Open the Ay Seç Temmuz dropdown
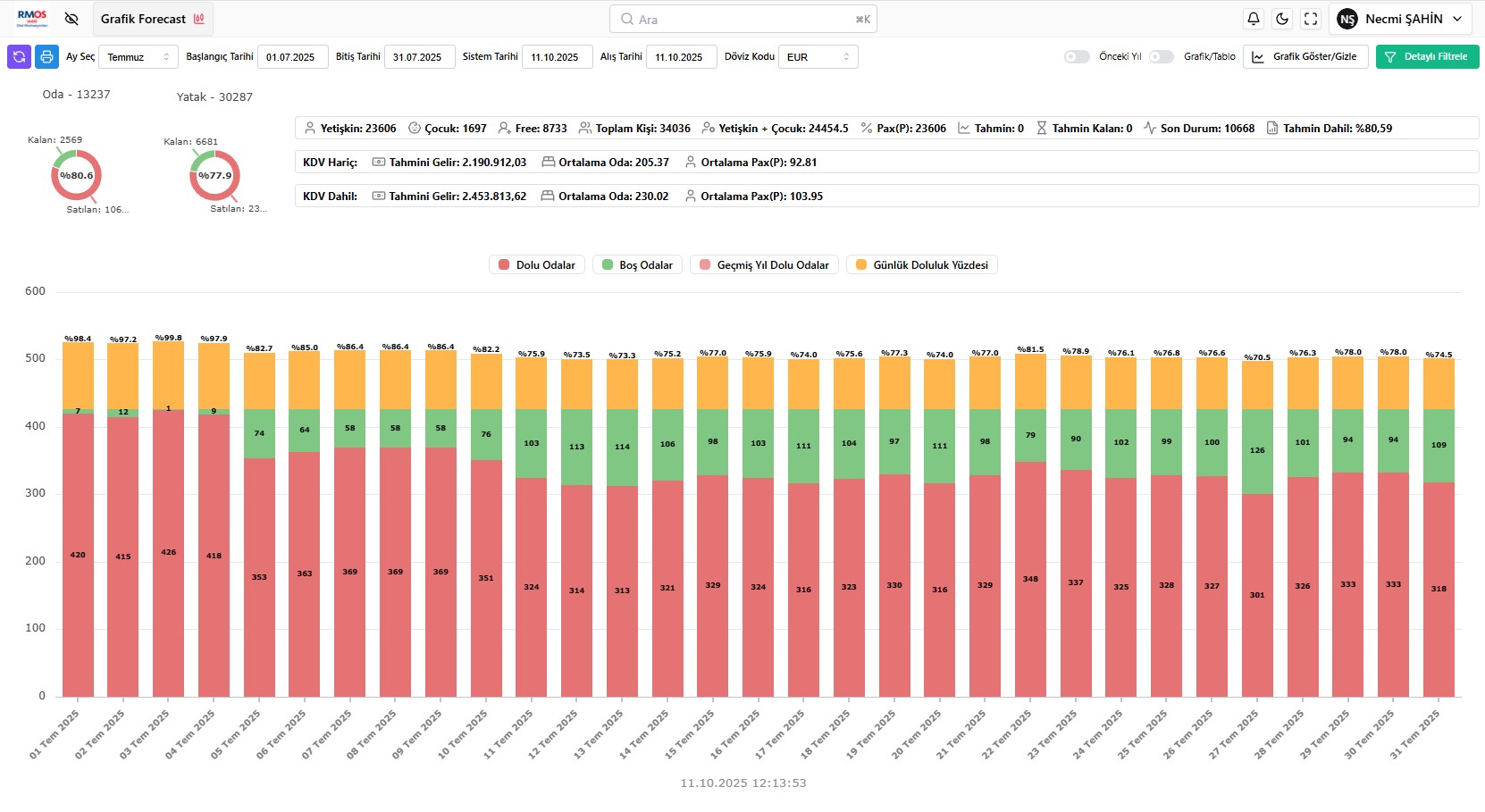The height and width of the screenshot is (812, 1485). [138, 57]
